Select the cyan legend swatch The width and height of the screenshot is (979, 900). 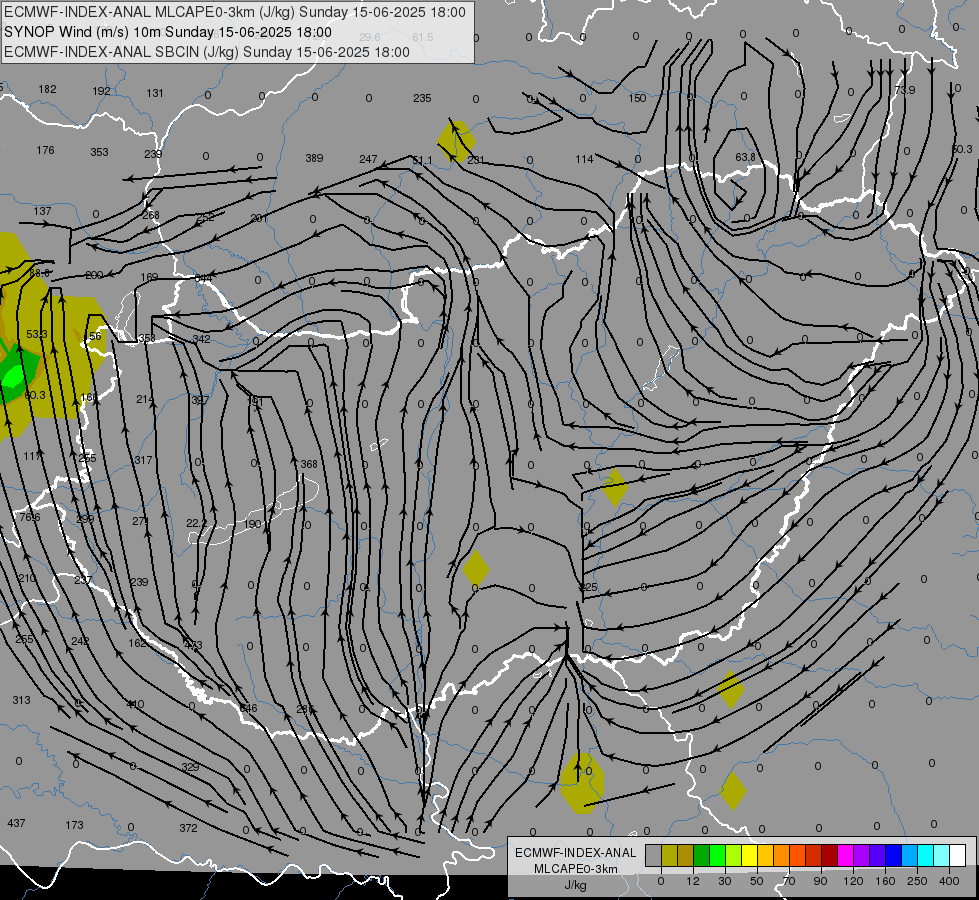click(925, 855)
